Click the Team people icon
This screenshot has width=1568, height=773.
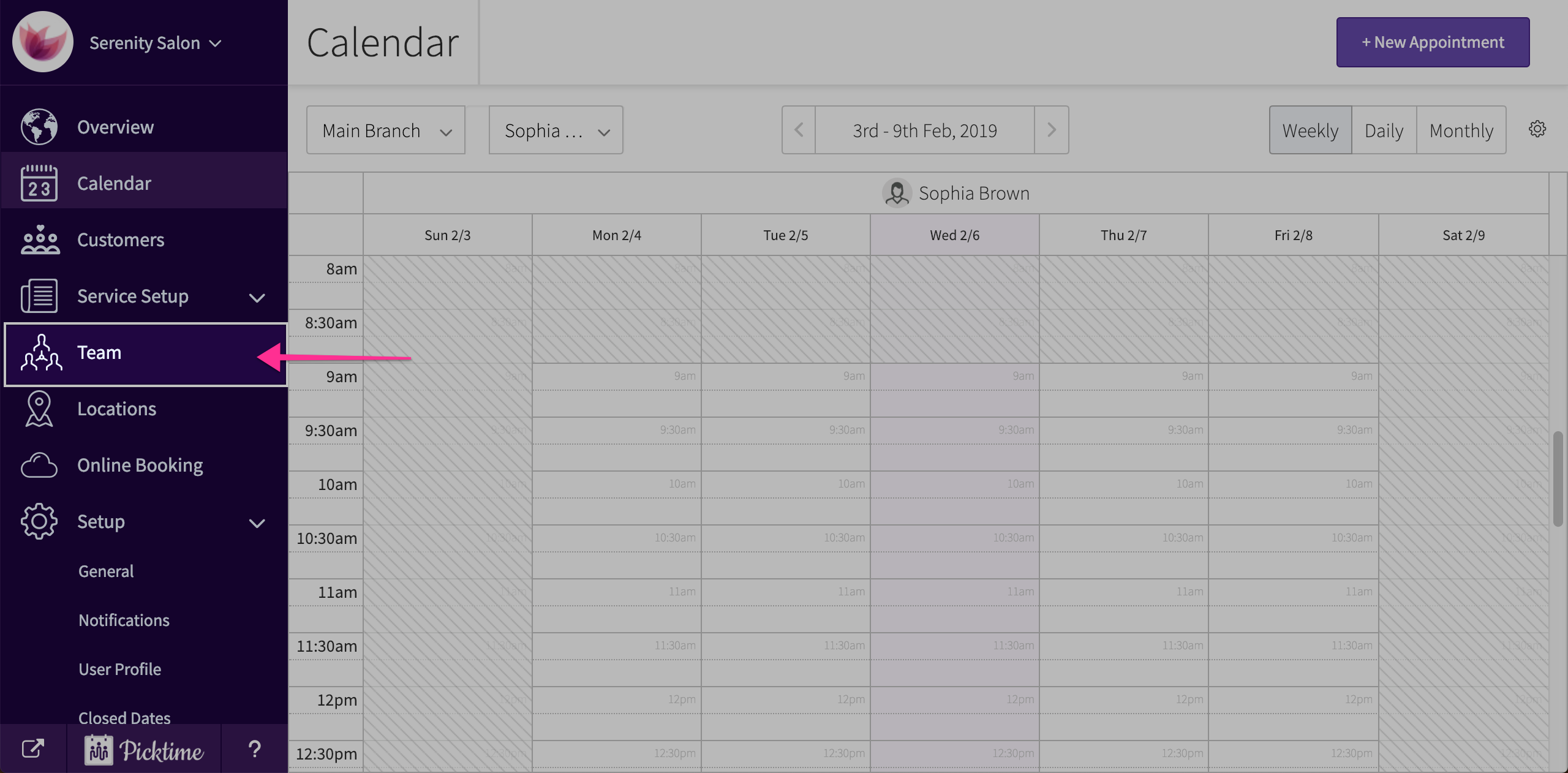[x=42, y=353]
